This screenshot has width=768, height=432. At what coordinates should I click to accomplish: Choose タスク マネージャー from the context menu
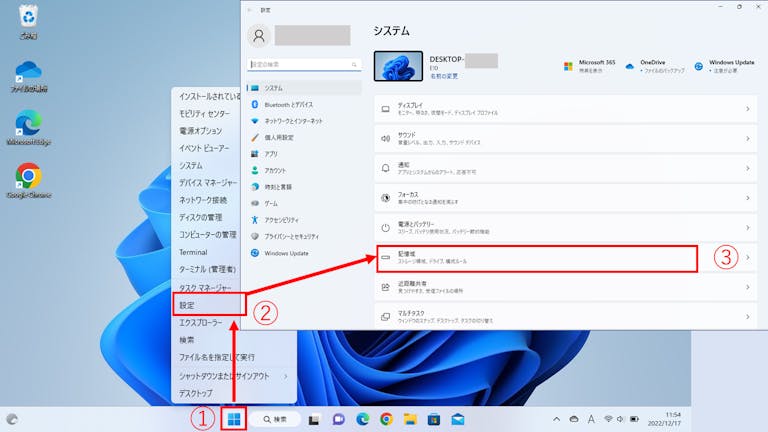point(205,288)
